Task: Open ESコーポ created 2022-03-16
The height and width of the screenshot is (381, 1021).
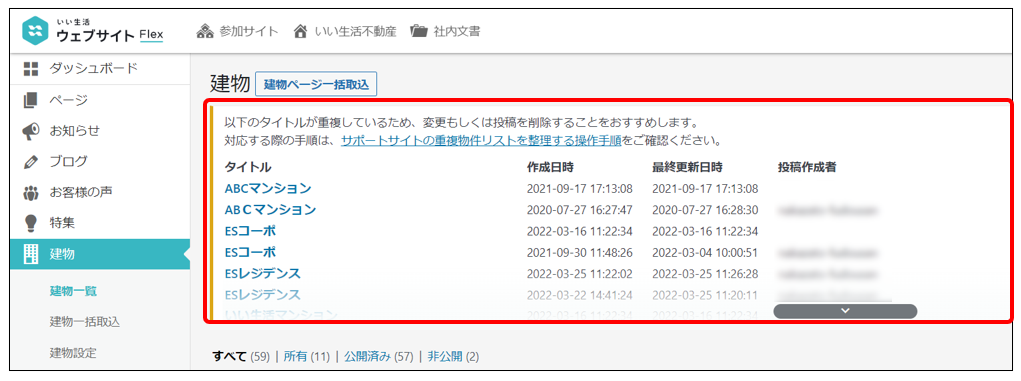Action: pos(251,231)
